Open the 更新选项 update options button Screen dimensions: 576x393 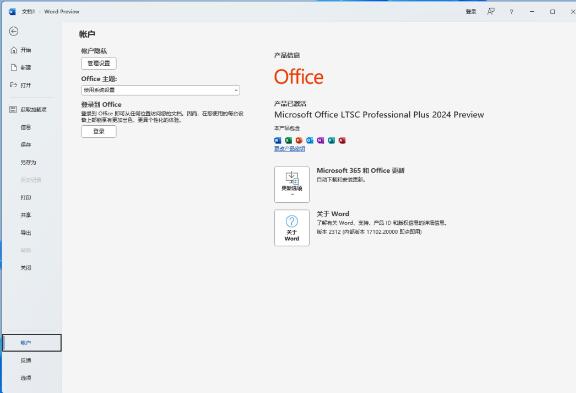[292, 184]
